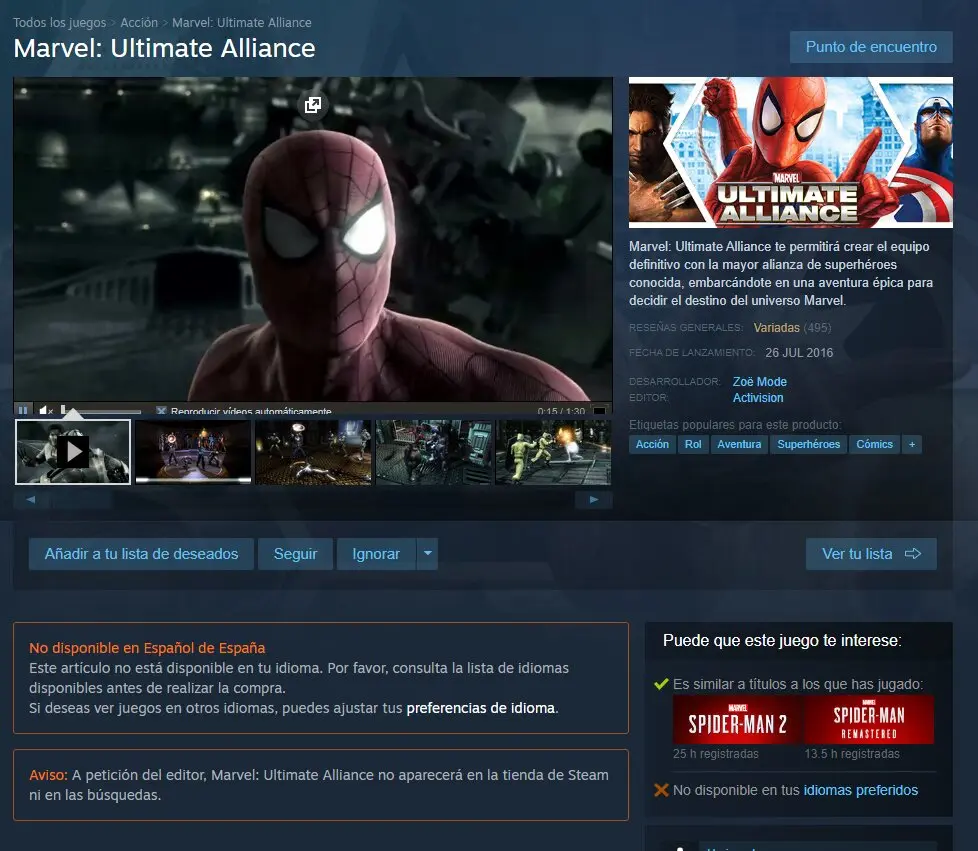
Task: Click 25 h registradas text
Action: (x=715, y=754)
